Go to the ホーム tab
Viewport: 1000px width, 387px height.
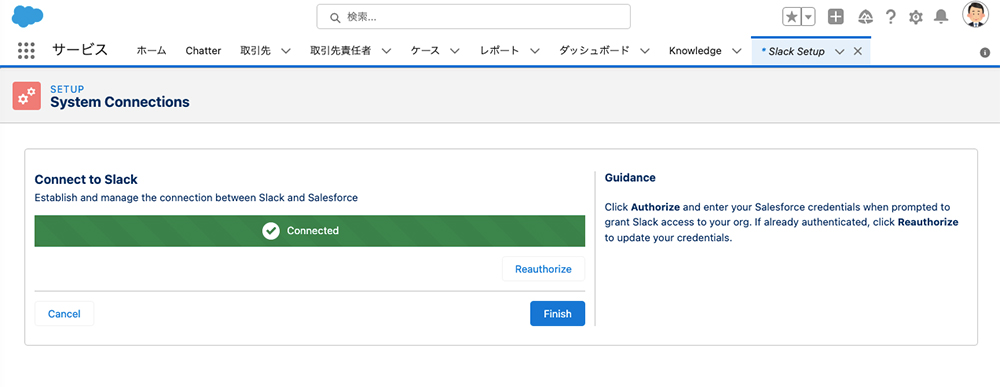pyautogui.click(x=152, y=51)
